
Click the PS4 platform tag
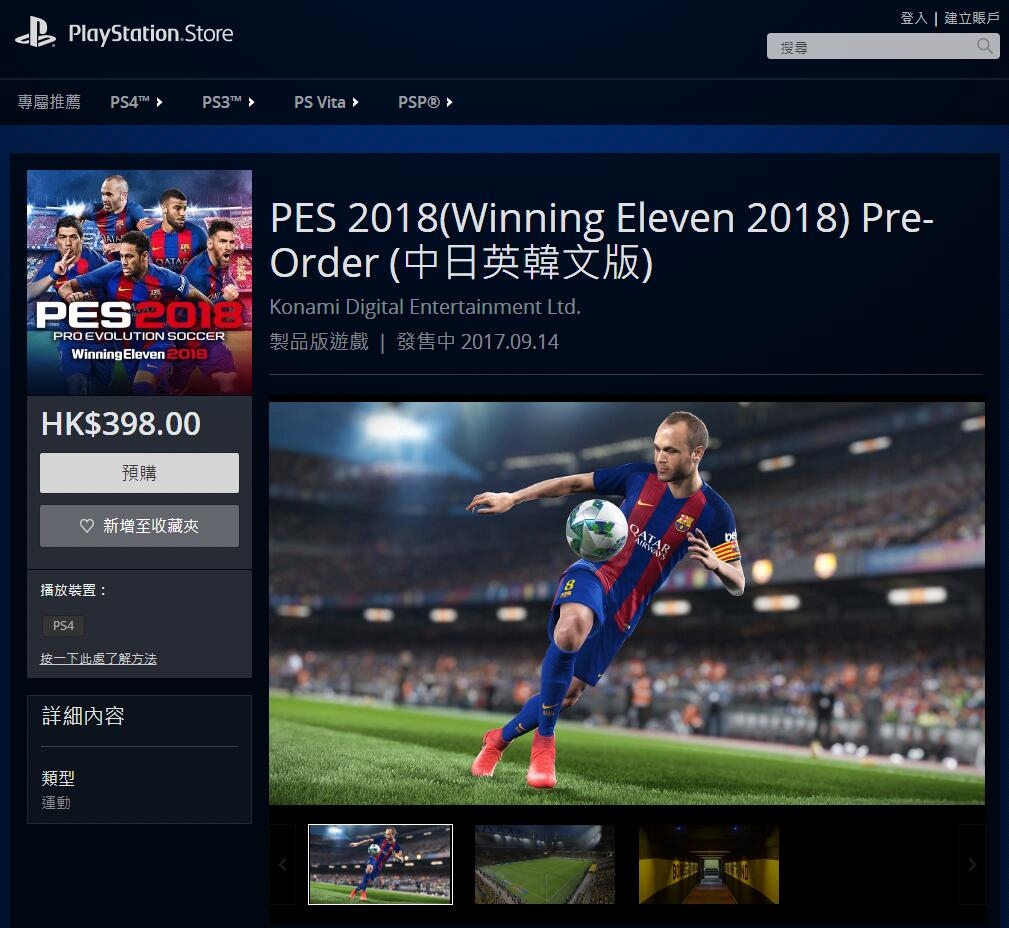click(x=63, y=626)
